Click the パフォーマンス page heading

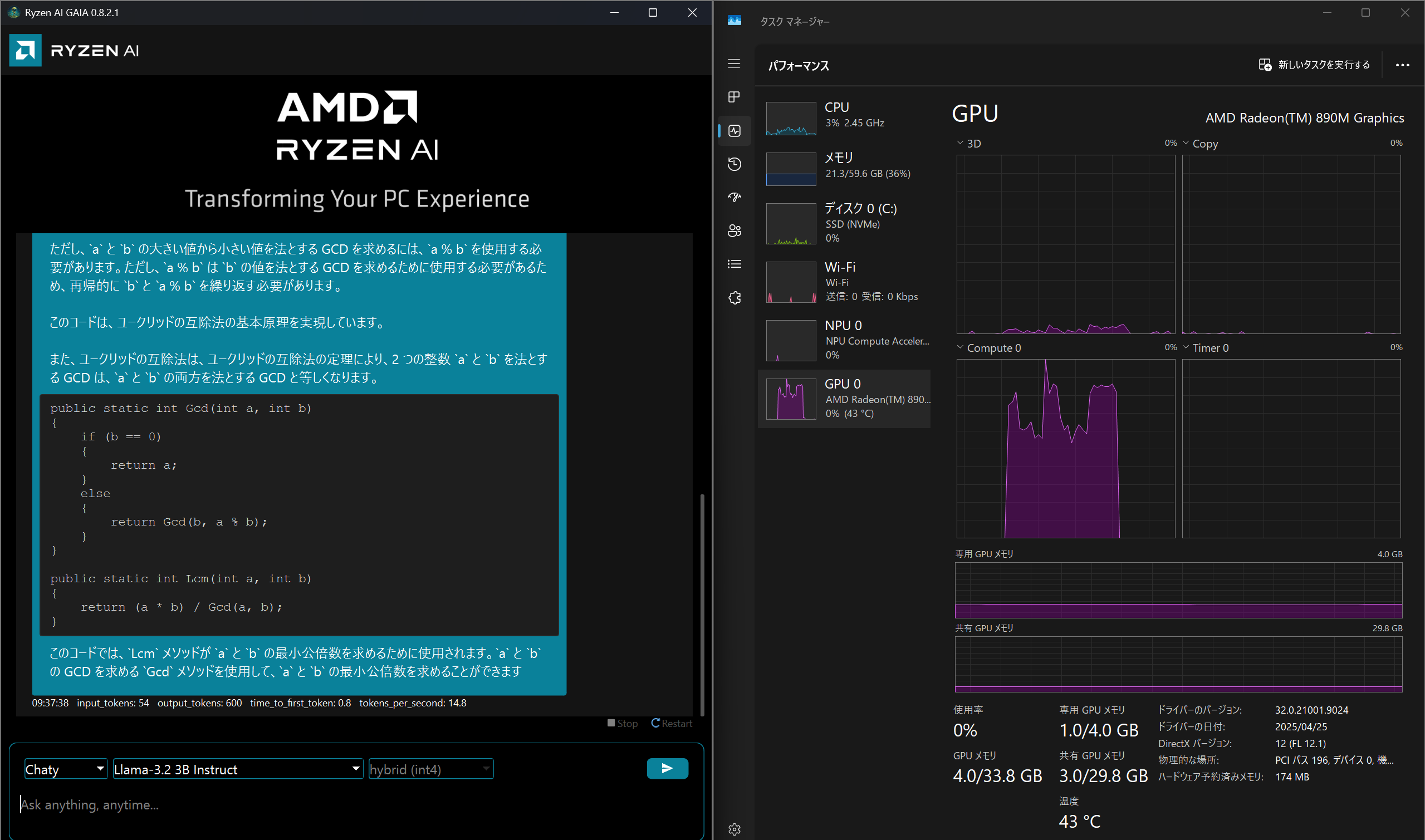(799, 66)
